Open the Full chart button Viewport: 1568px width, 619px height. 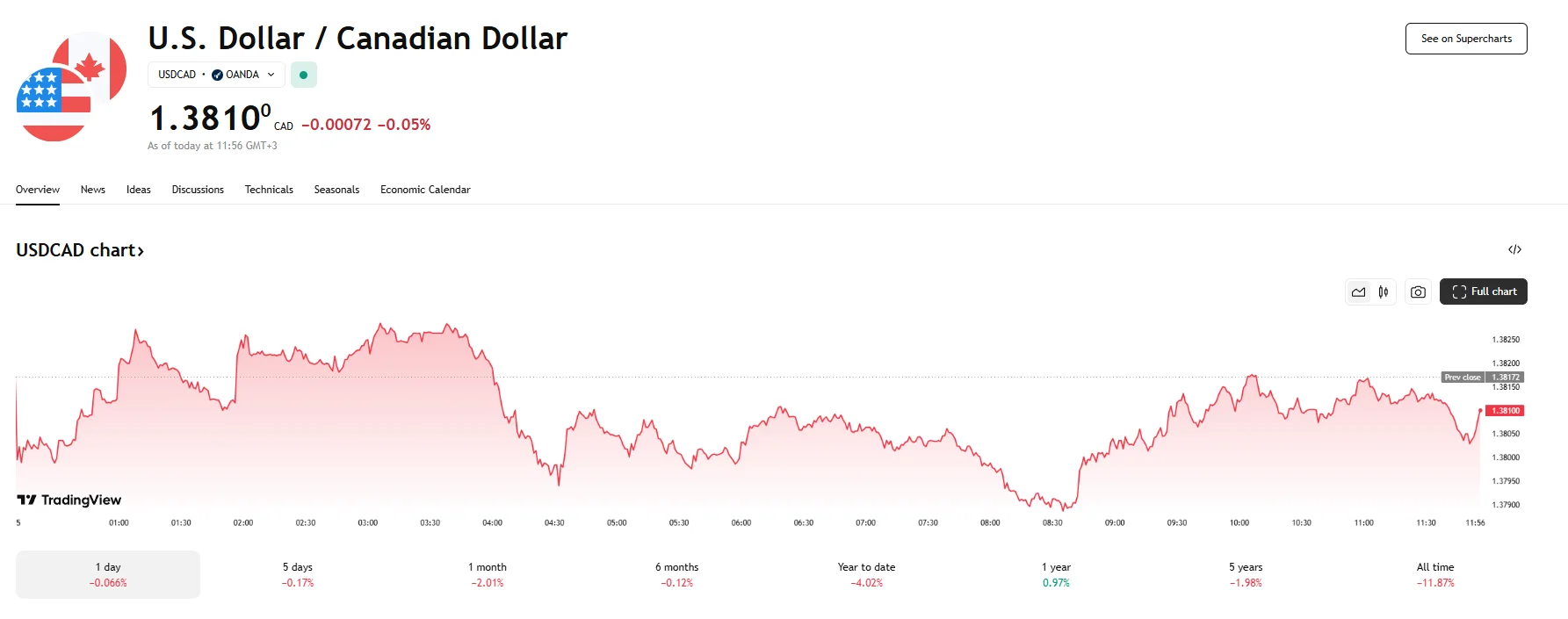click(x=1484, y=292)
